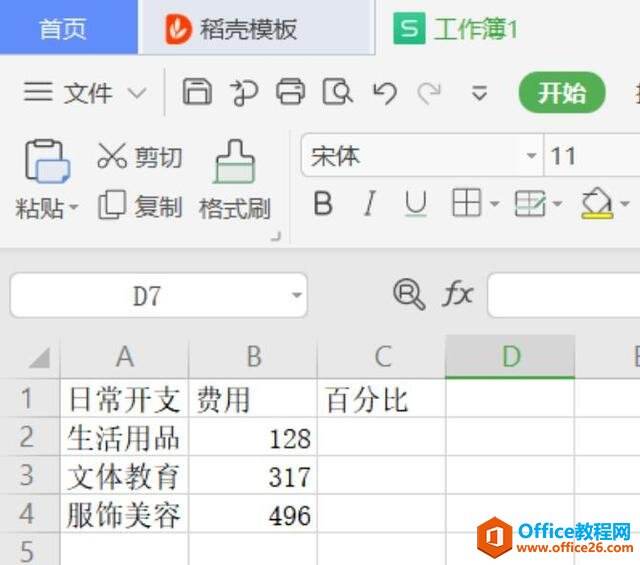640x565 pixels.
Task: Click cell with value 128
Action: click(x=253, y=437)
